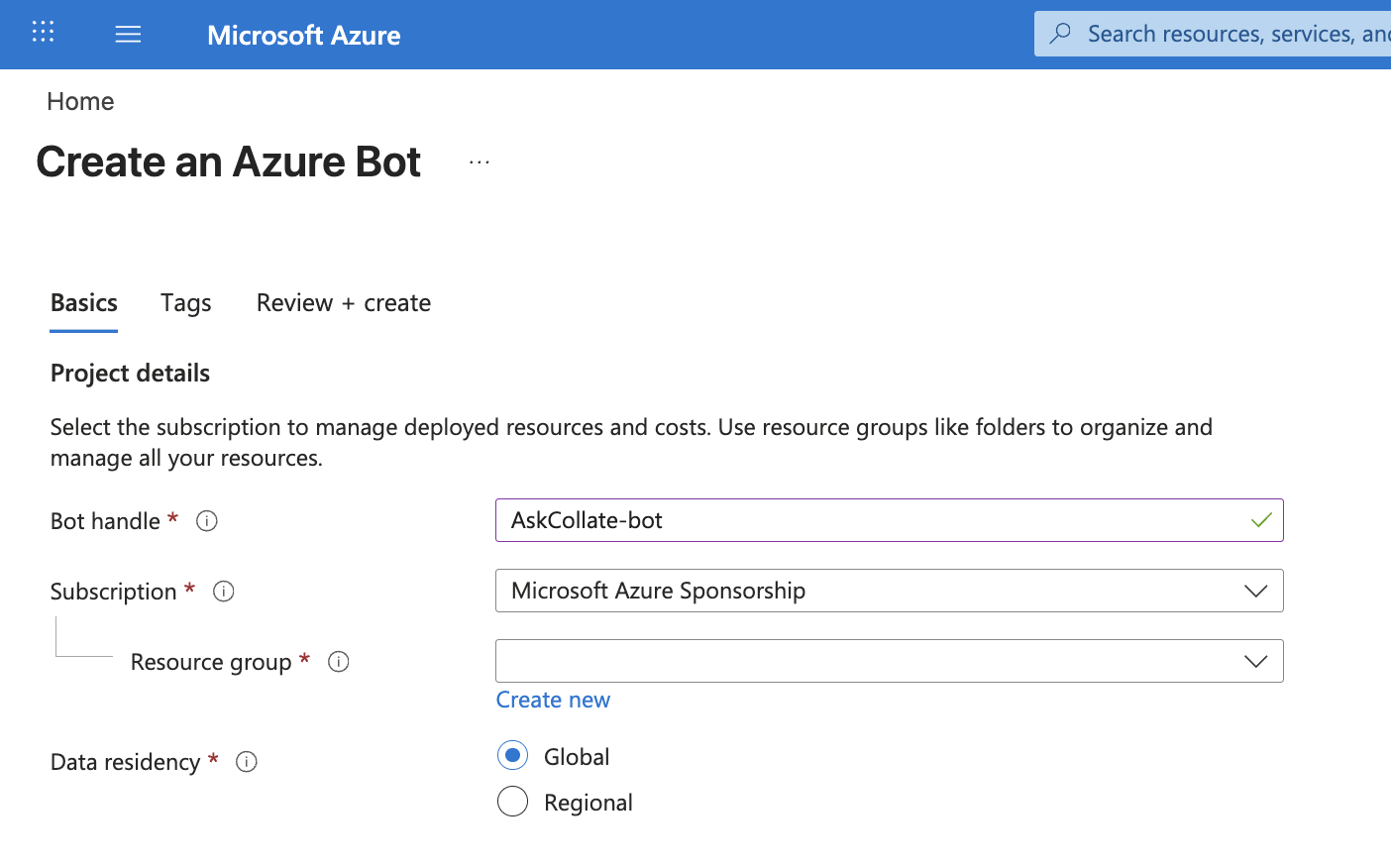Show info tooltip for Bot handle

tap(207, 521)
